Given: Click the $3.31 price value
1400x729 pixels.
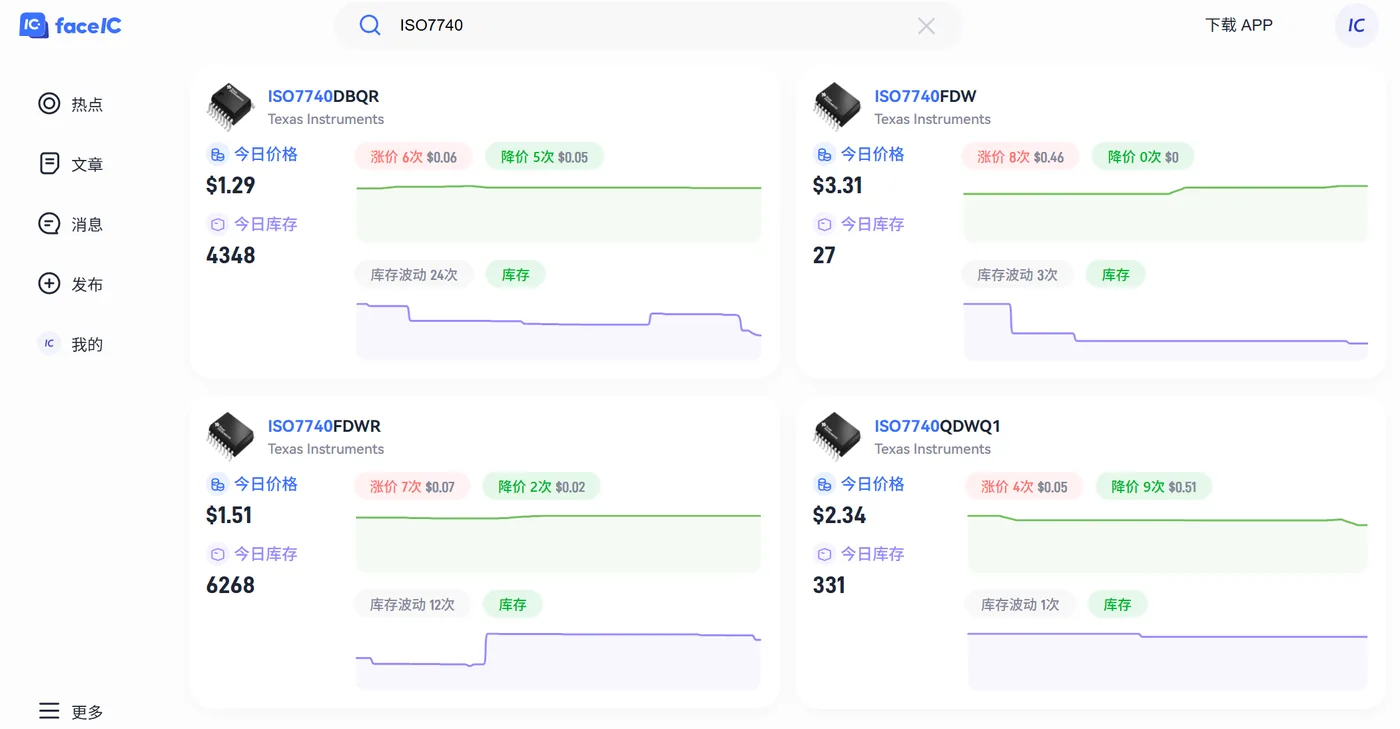Looking at the screenshot, I should (x=838, y=185).
